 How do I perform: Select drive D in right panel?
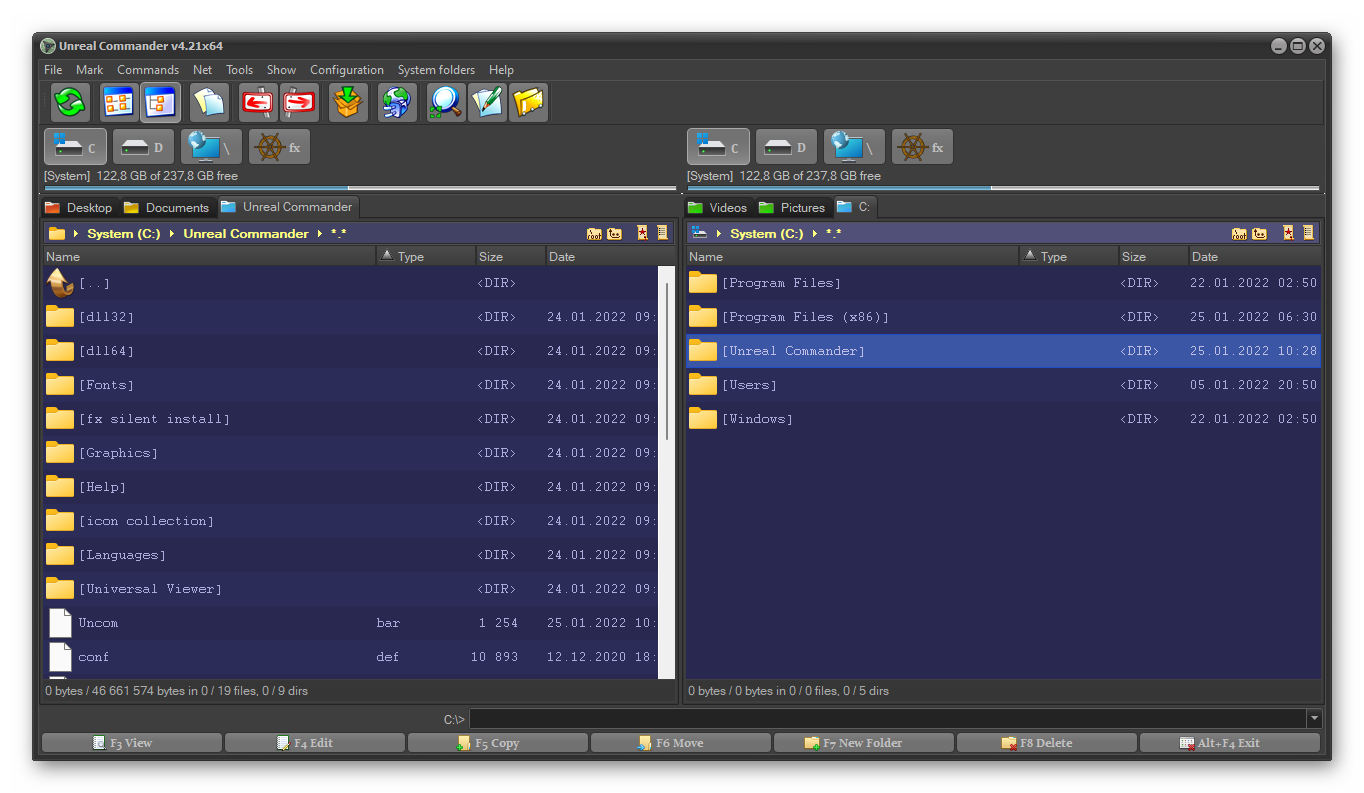pyautogui.click(x=786, y=147)
